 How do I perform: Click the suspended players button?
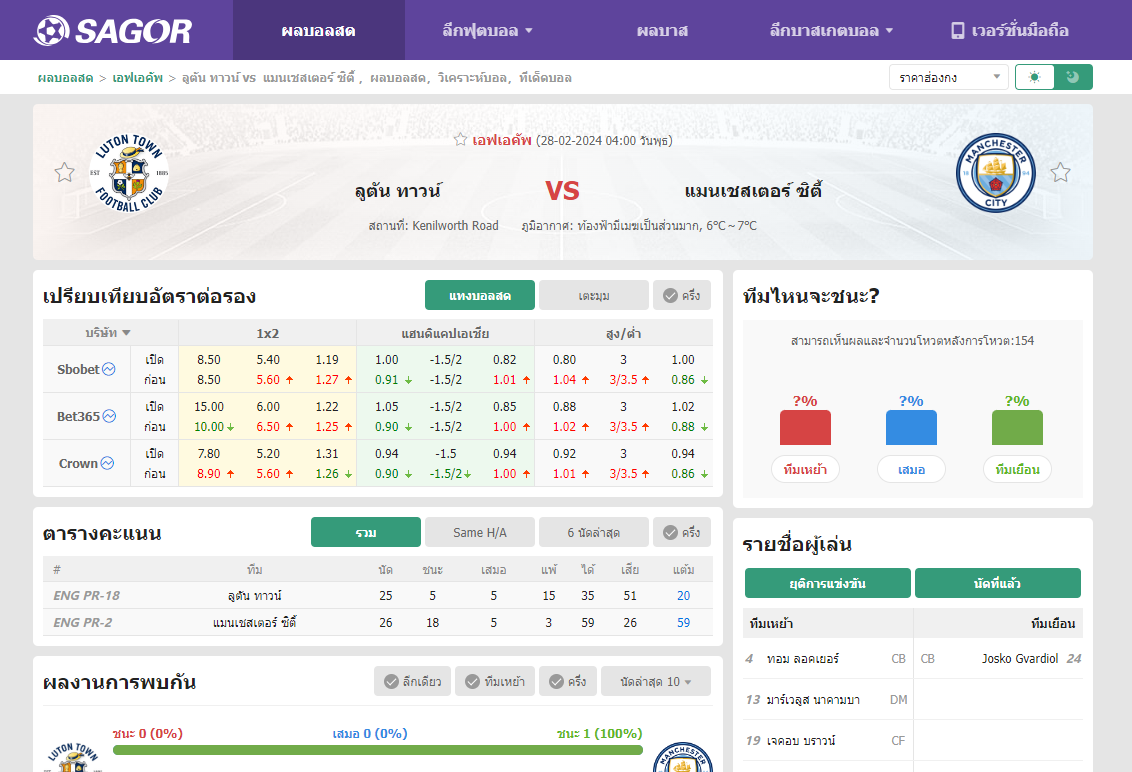point(827,583)
